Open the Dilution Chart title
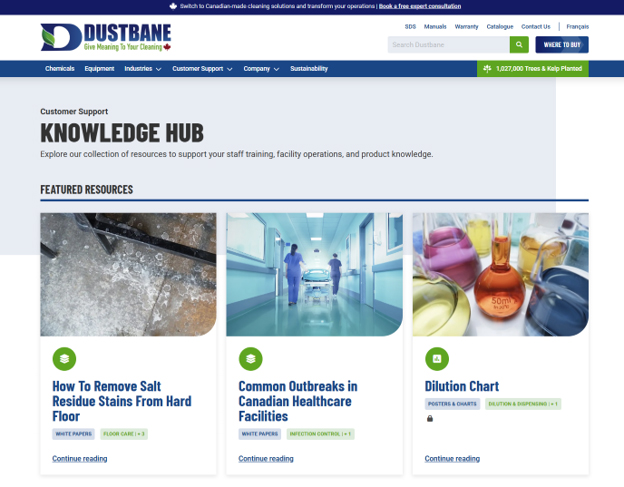Viewport: 624px width, 487px height. 462,386
